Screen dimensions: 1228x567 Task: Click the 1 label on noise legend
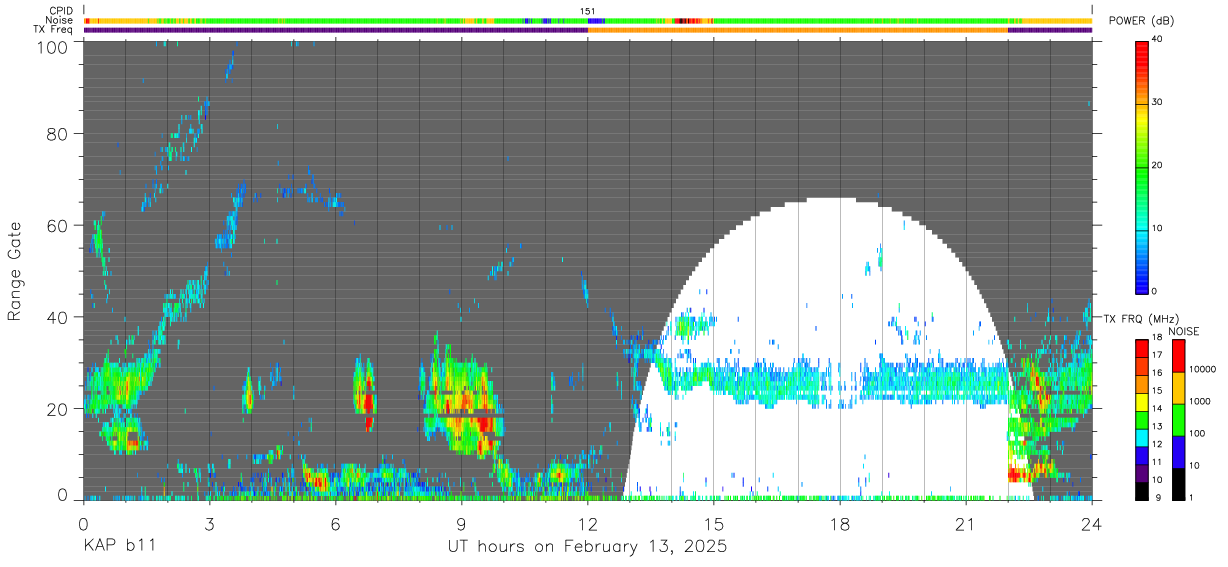click(x=1192, y=498)
